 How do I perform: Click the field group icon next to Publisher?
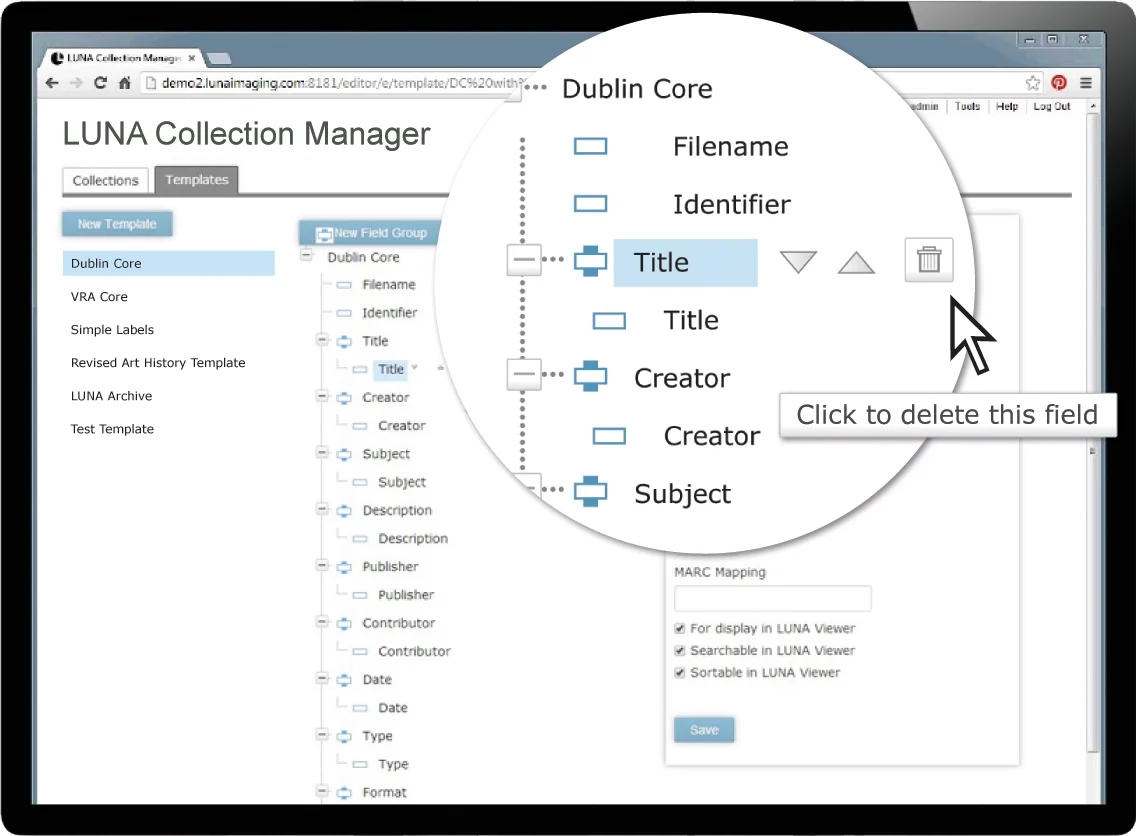pyautogui.click(x=344, y=567)
